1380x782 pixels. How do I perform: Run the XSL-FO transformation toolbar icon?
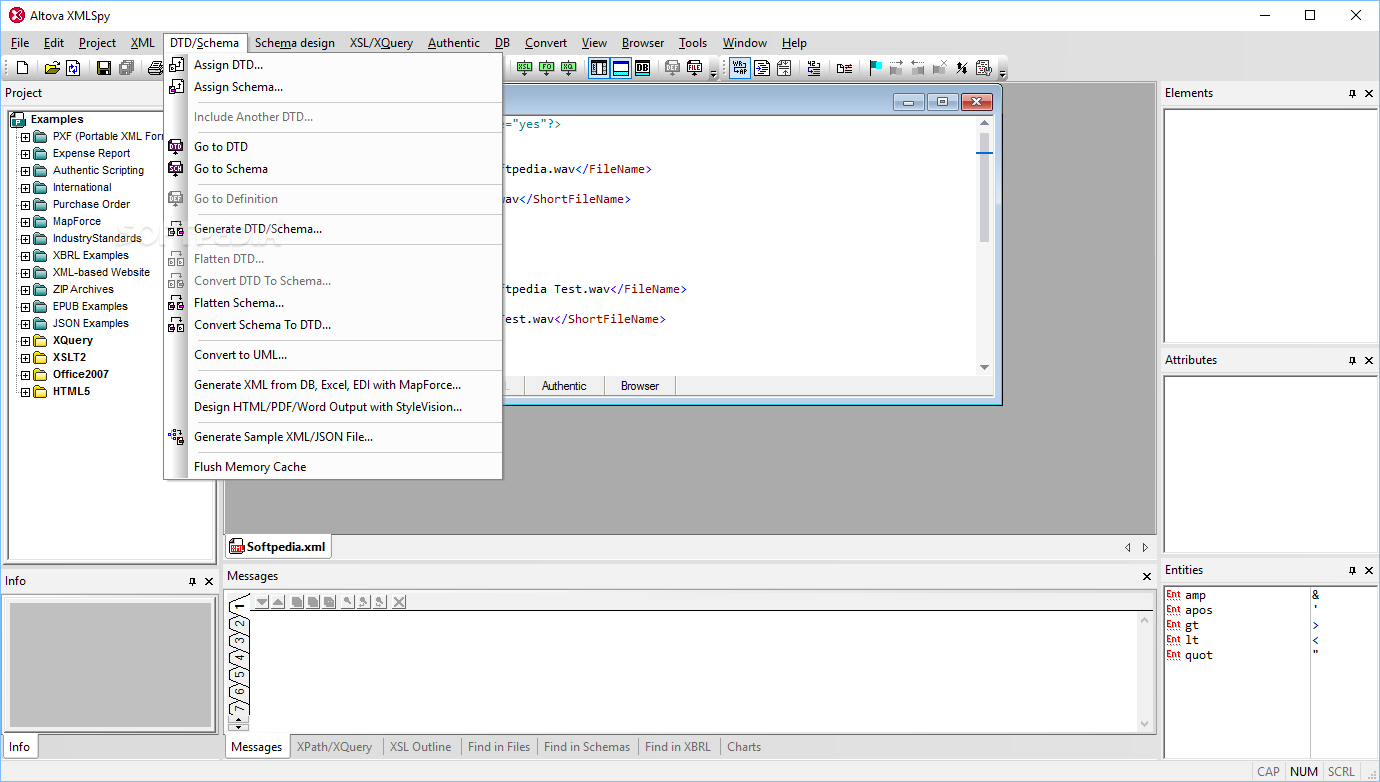point(546,68)
